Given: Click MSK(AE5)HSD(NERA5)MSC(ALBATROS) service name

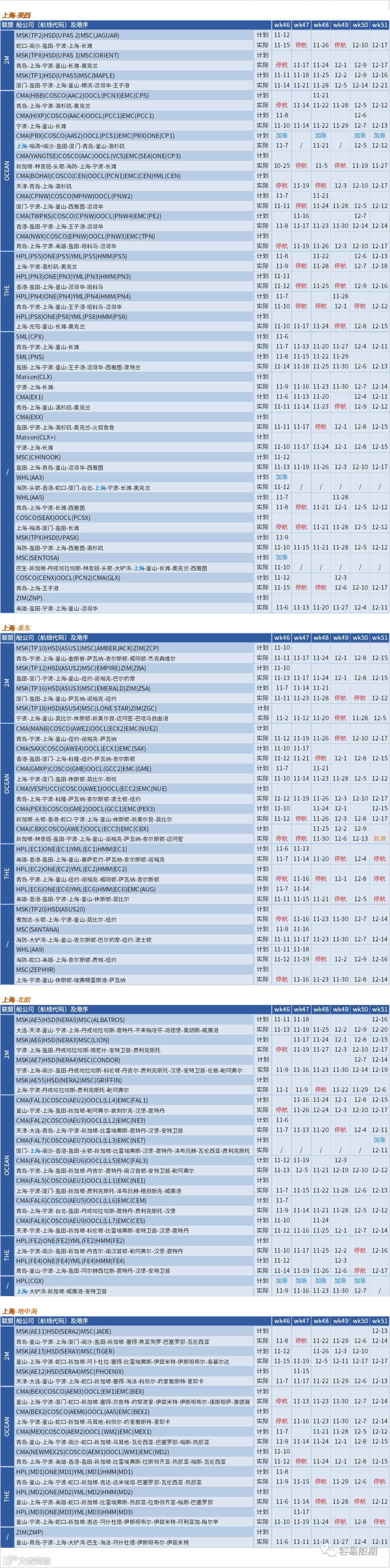Looking at the screenshot, I should (x=70, y=1020).
